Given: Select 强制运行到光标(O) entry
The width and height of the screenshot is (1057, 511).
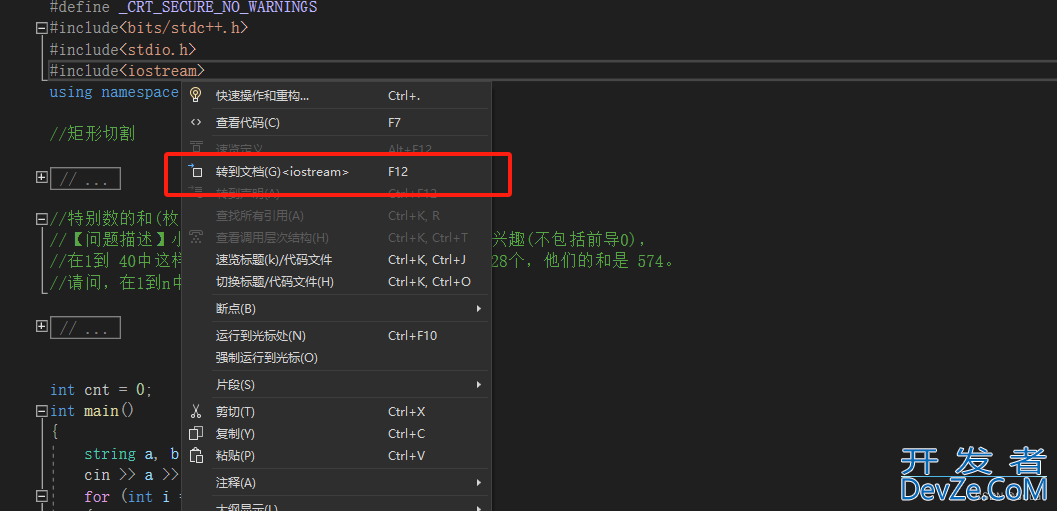Looking at the screenshot, I should click(337, 358).
